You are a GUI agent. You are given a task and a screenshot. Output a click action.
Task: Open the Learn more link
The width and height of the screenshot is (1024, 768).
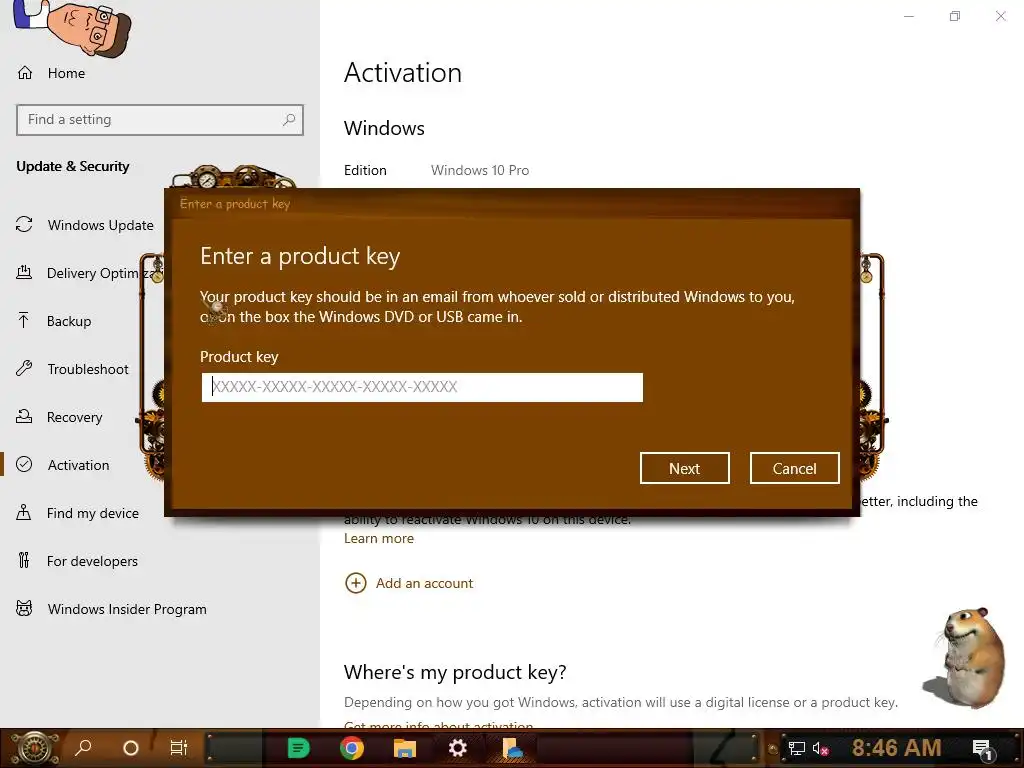click(379, 539)
